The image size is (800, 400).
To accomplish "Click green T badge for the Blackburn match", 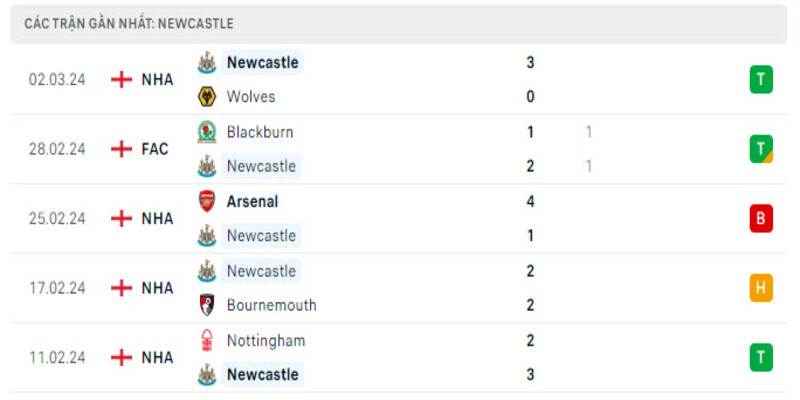I will 761,149.
